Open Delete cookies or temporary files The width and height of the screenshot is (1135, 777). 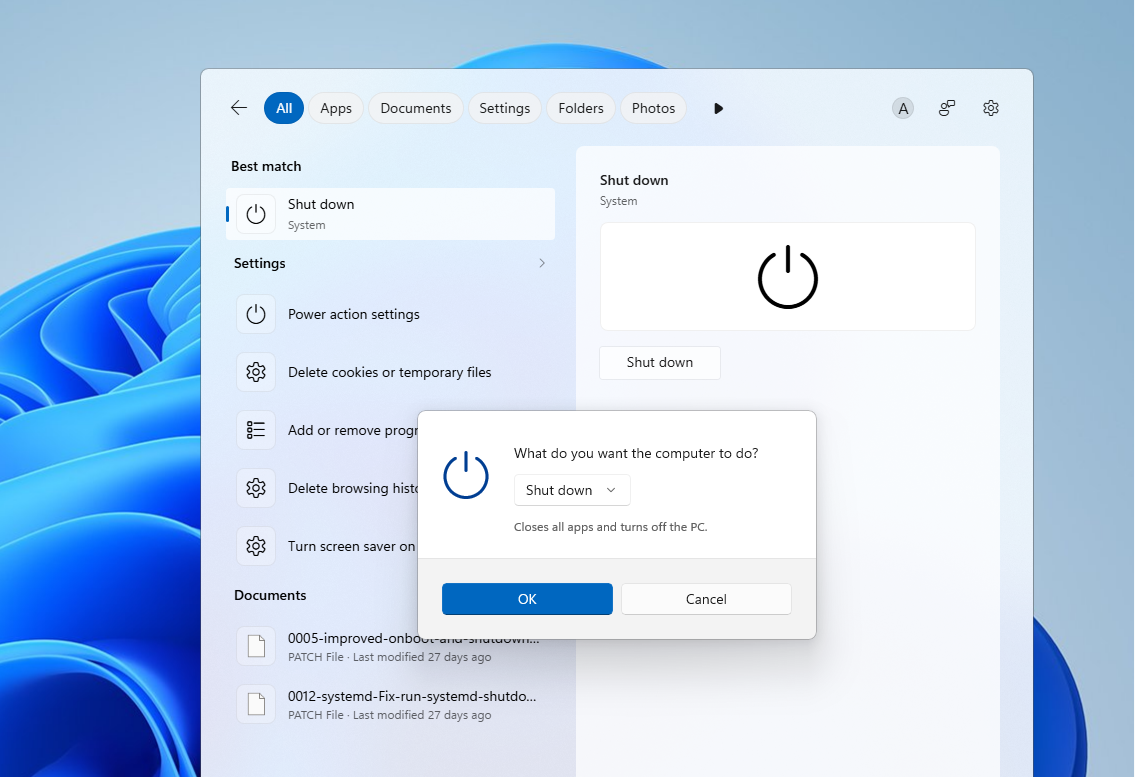point(390,372)
